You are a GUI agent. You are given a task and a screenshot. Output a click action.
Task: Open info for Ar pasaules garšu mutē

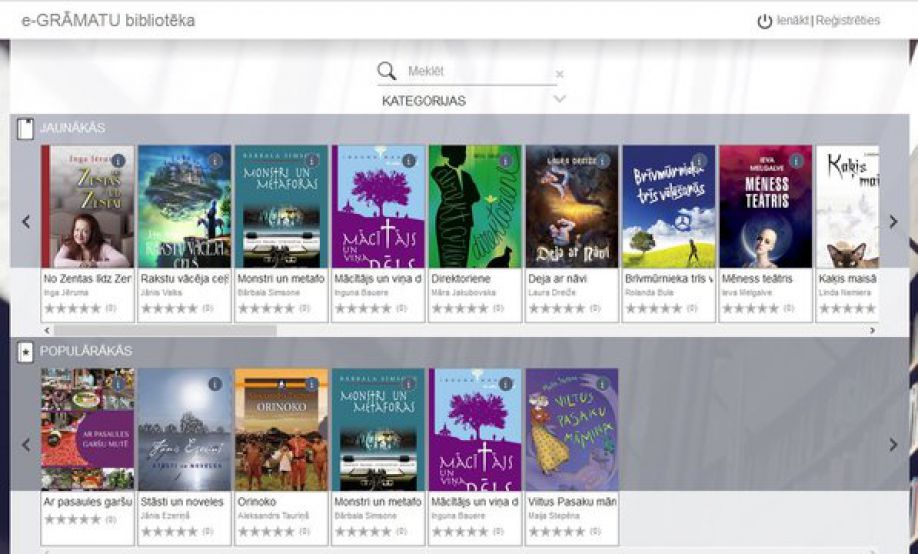(x=119, y=384)
